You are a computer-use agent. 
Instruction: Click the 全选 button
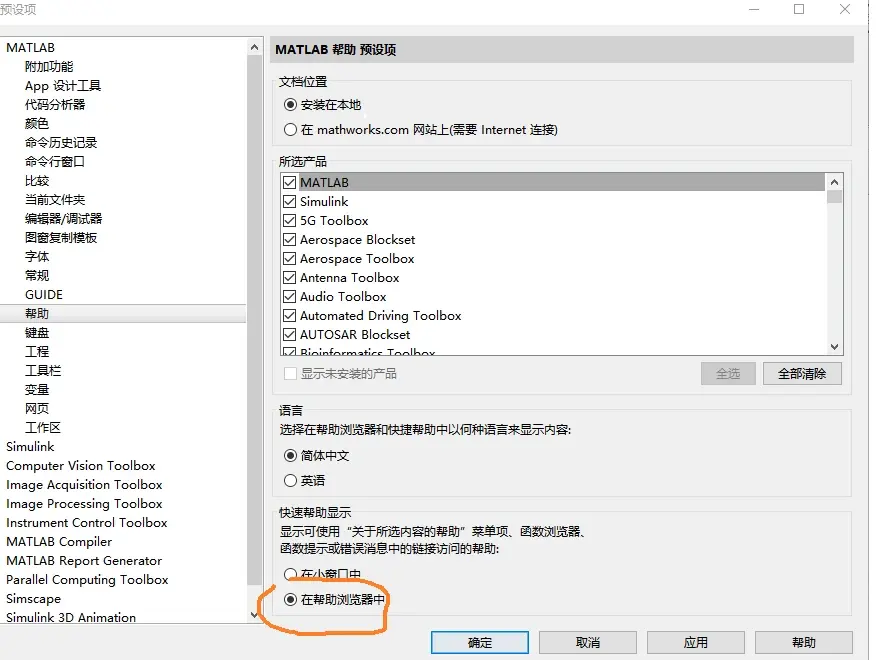pos(728,373)
